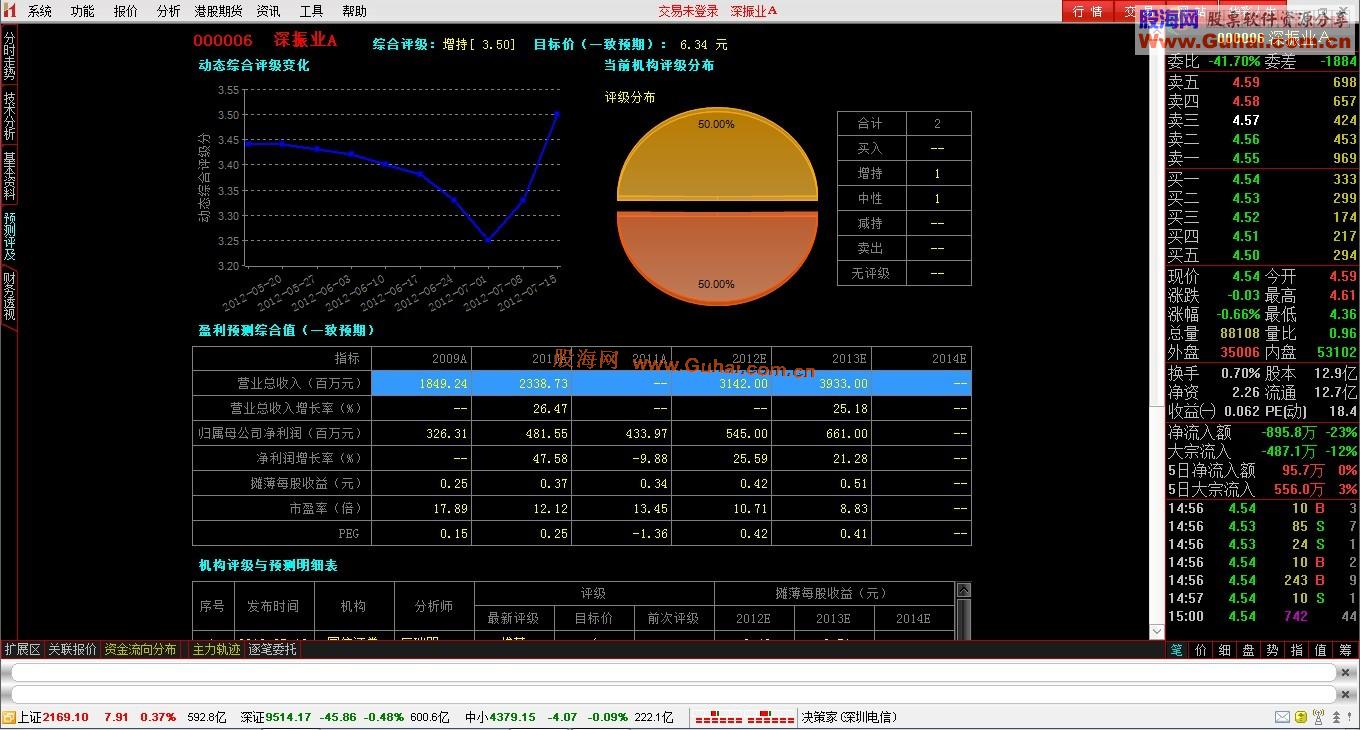
Task: Select the 预测评级 side tab
Action: click(9, 236)
